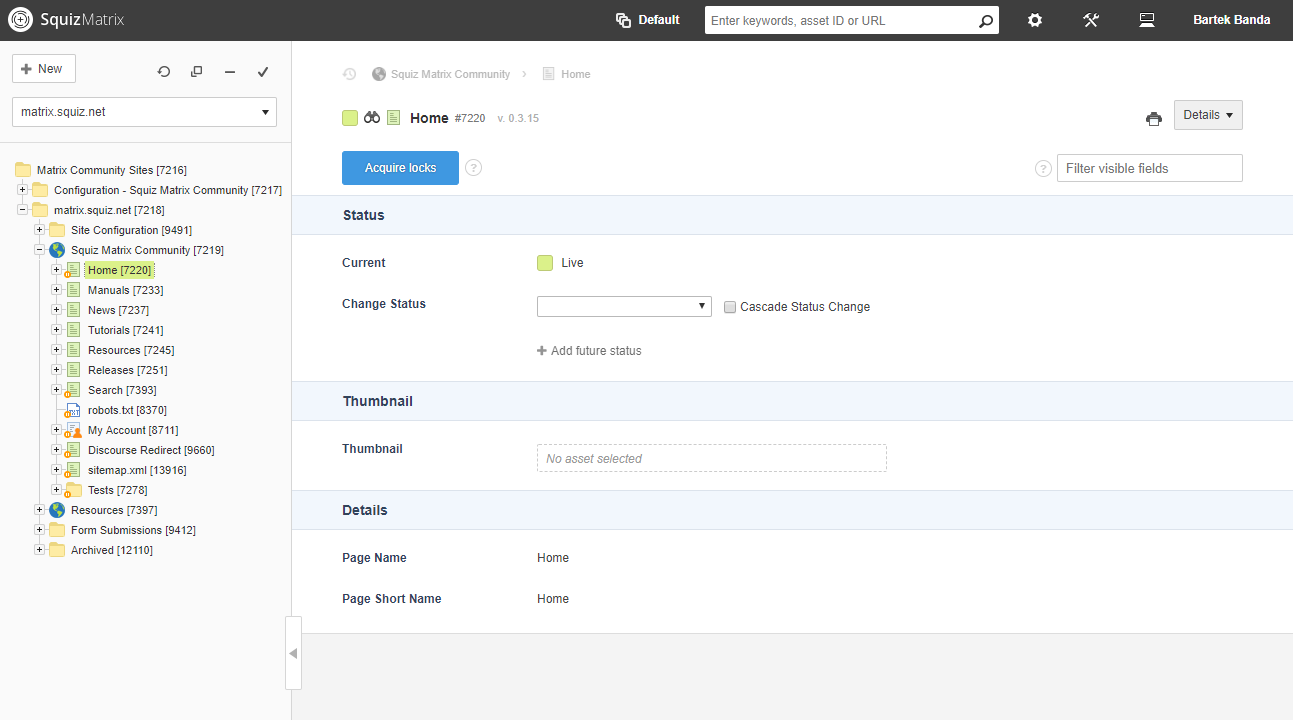The image size is (1293, 720).
Task: Click the Acquire locks button
Action: [400, 168]
